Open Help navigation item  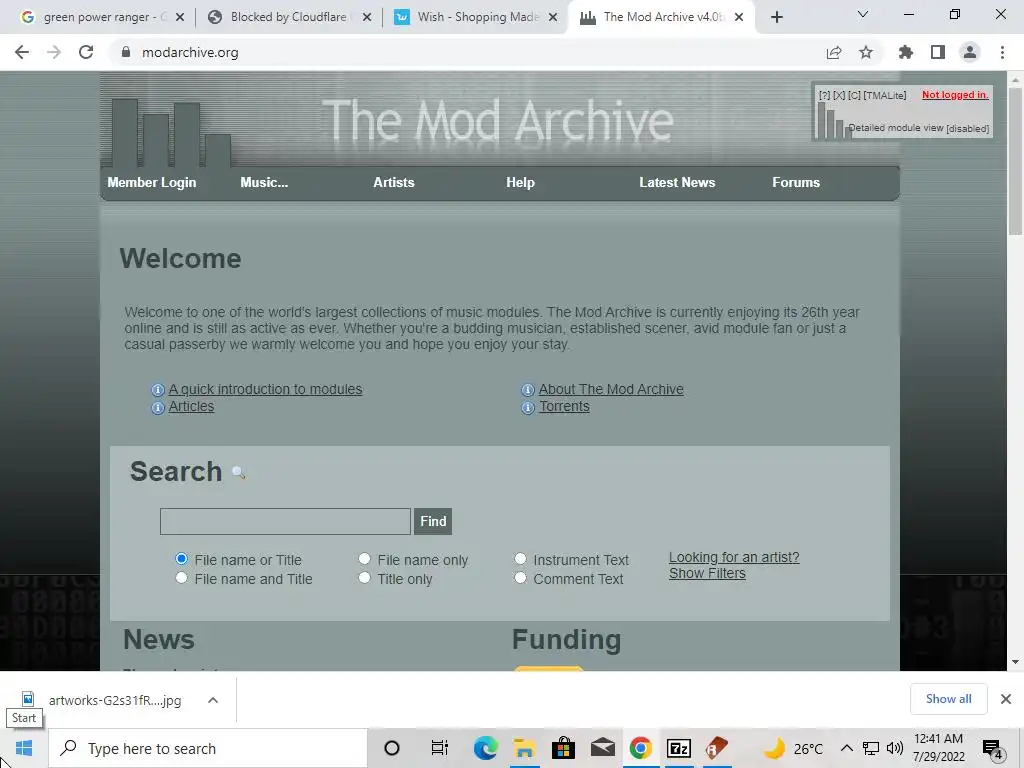[520, 183]
